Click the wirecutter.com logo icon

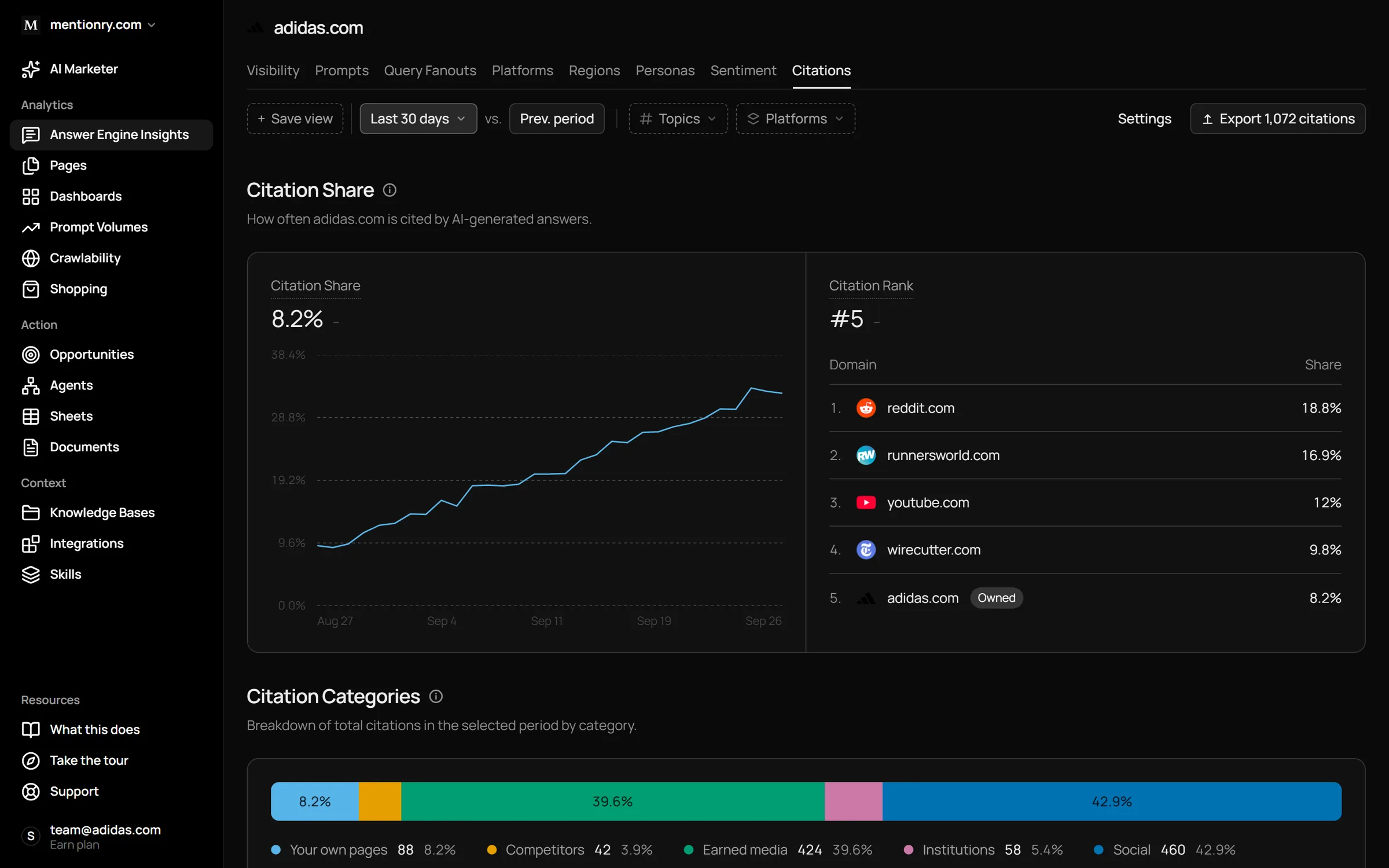click(866, 550)
